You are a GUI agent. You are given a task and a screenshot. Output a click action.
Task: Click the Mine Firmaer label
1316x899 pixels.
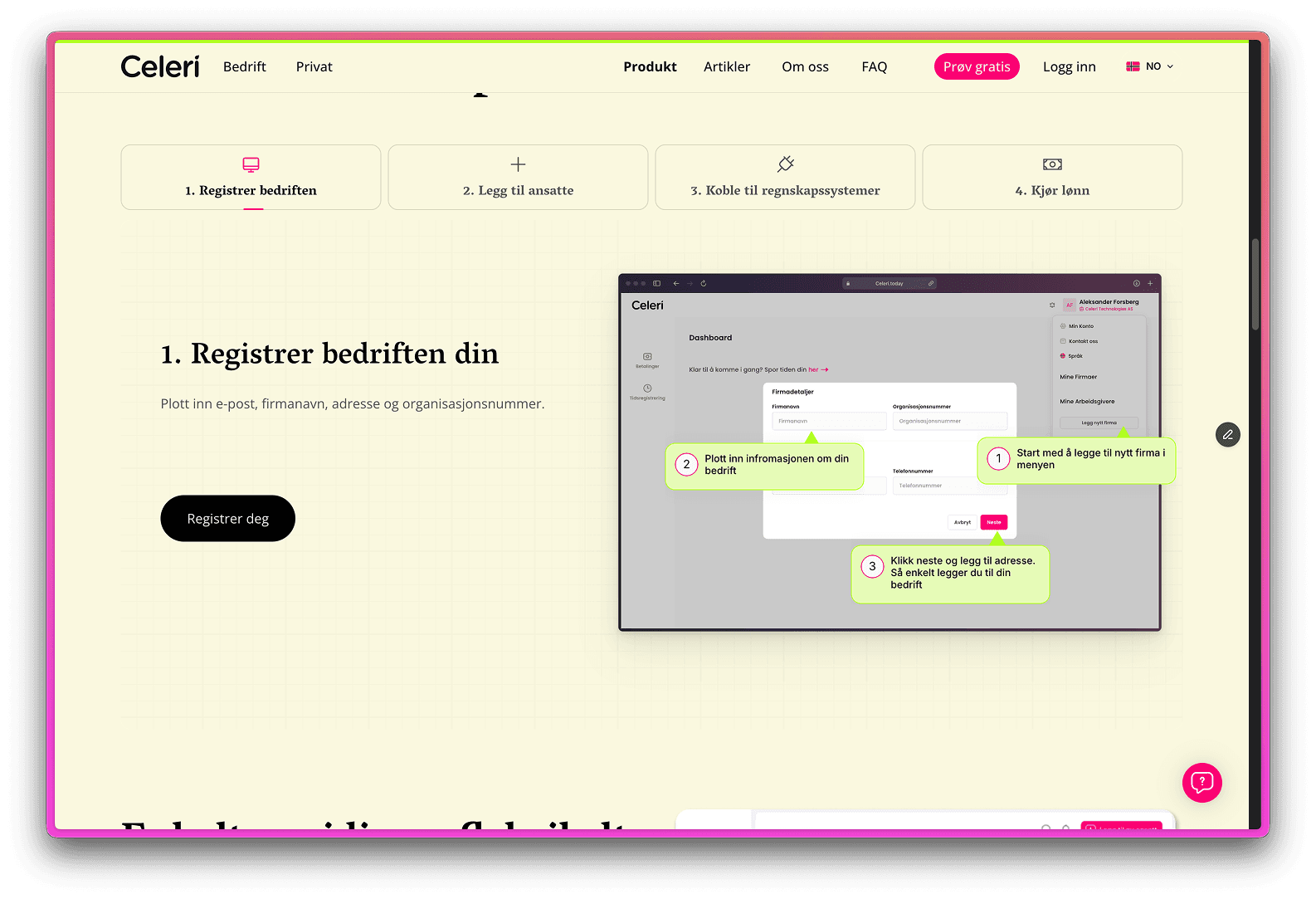[x=1078, y=377]
